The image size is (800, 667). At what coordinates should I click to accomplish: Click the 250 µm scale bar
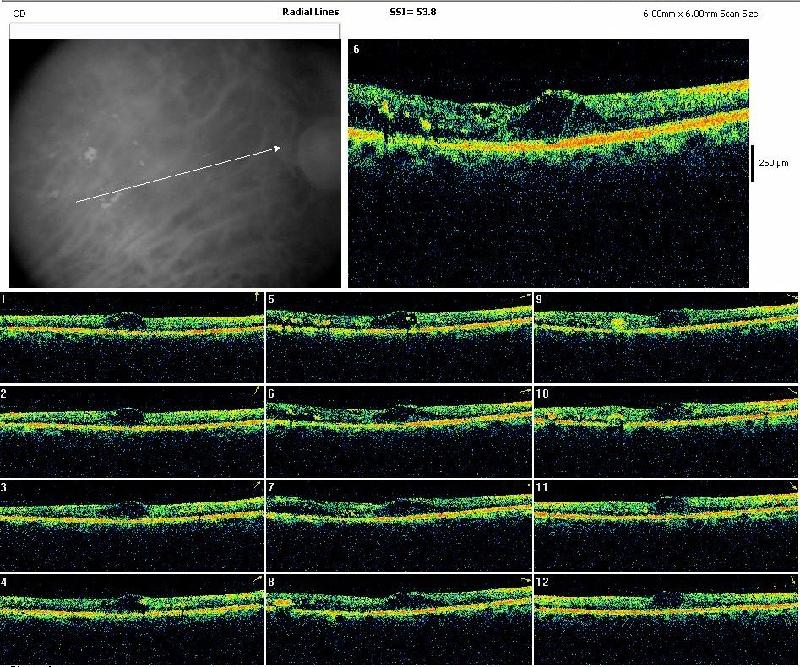[x=753, y=162]
